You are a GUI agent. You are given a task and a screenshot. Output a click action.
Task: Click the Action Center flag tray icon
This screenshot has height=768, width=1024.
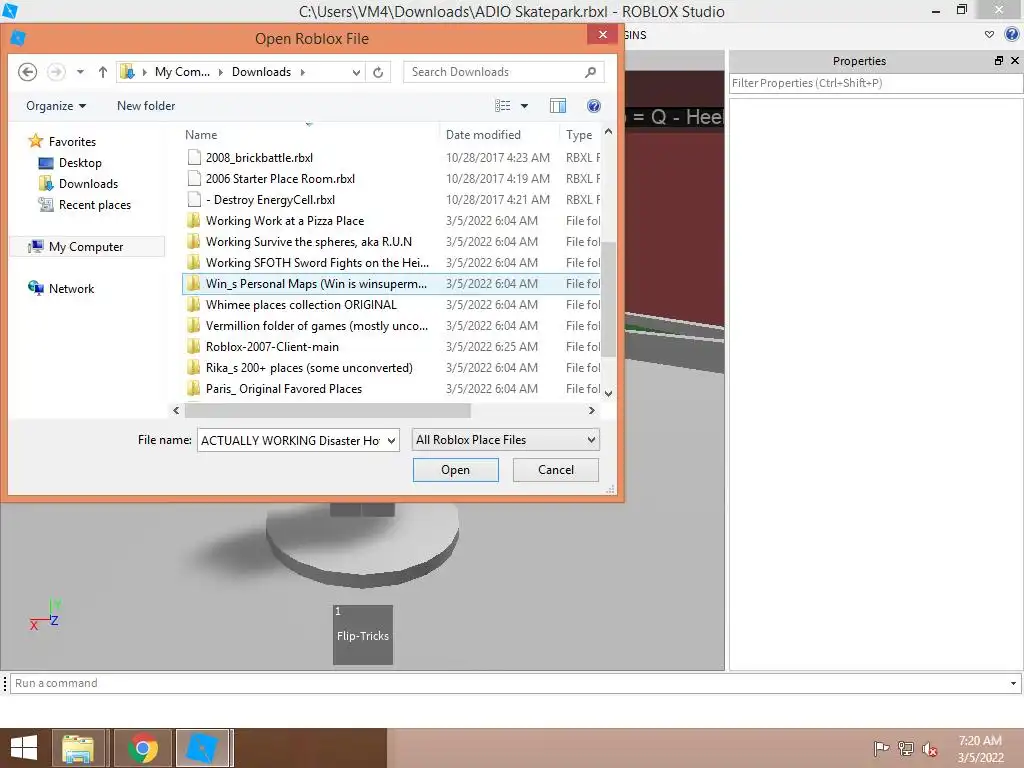(x=881, y=748)
